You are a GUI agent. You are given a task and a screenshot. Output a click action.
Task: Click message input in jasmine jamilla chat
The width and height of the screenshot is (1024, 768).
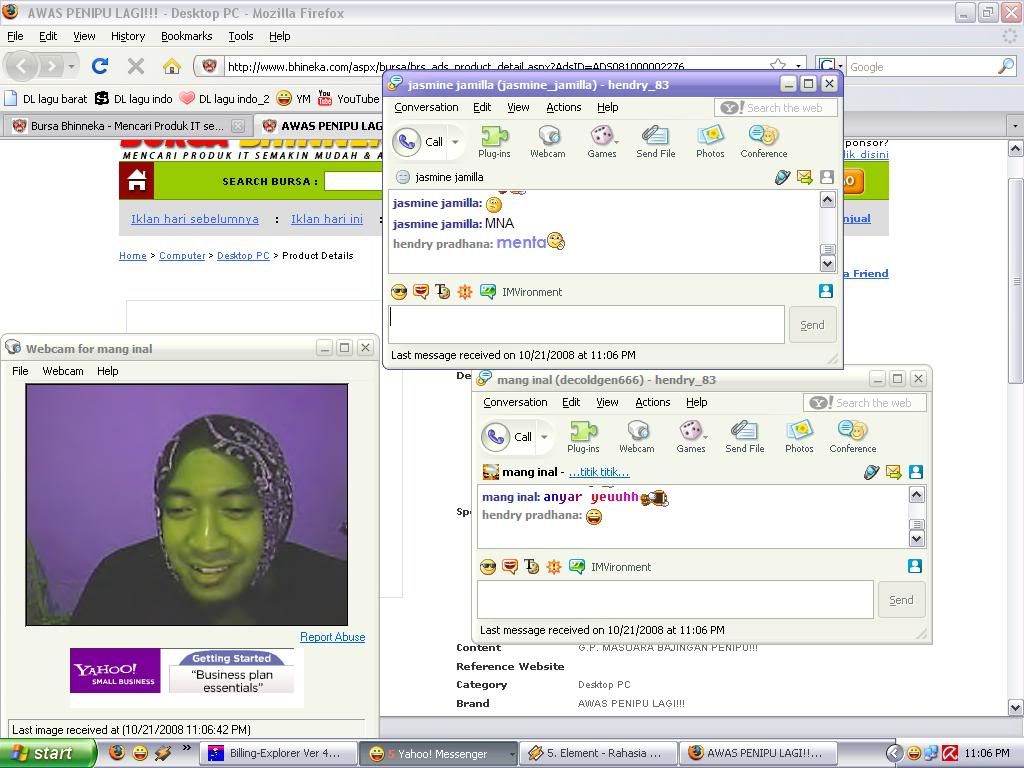tap(586, 324)
